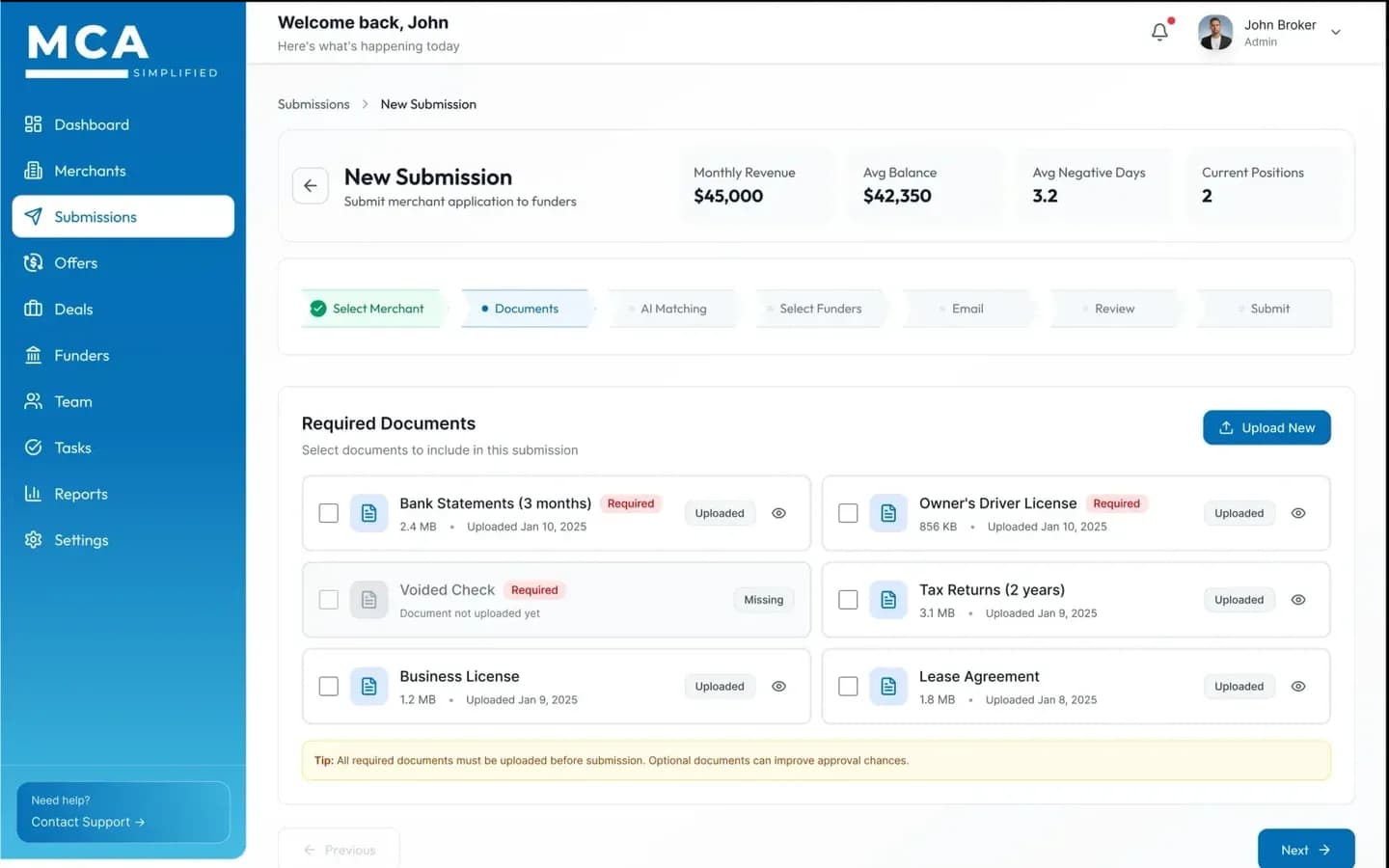Select the Select Merchant step
This screenshot has height=868, width=1389.
[371, 309]
